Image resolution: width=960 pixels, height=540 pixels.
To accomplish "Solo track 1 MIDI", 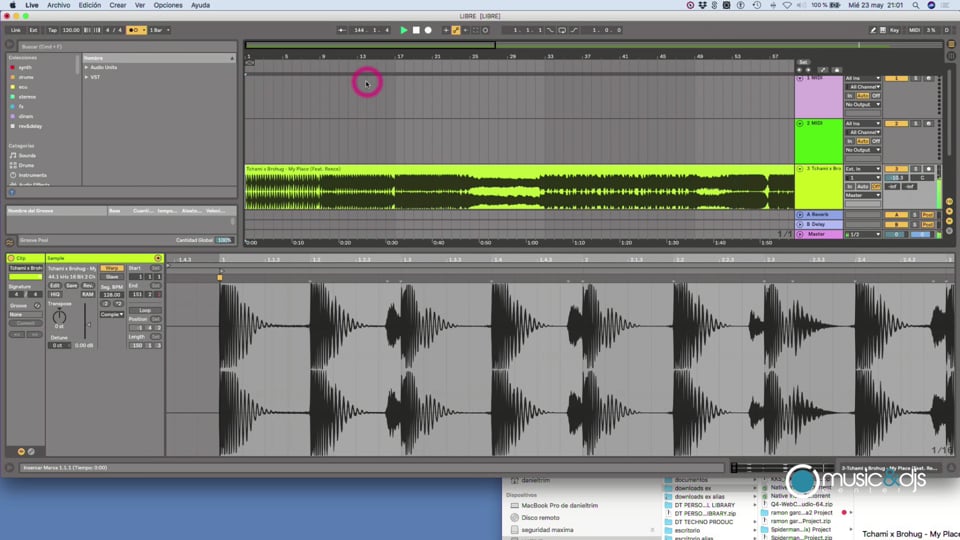I will [x=915, y=78].
